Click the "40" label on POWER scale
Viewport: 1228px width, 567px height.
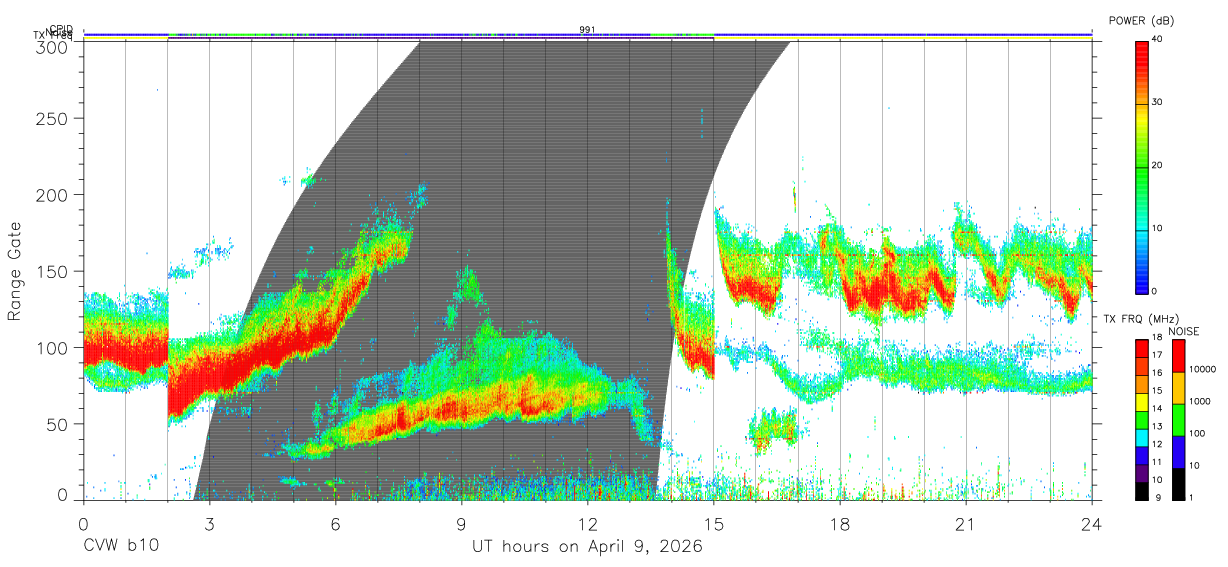1159,40
